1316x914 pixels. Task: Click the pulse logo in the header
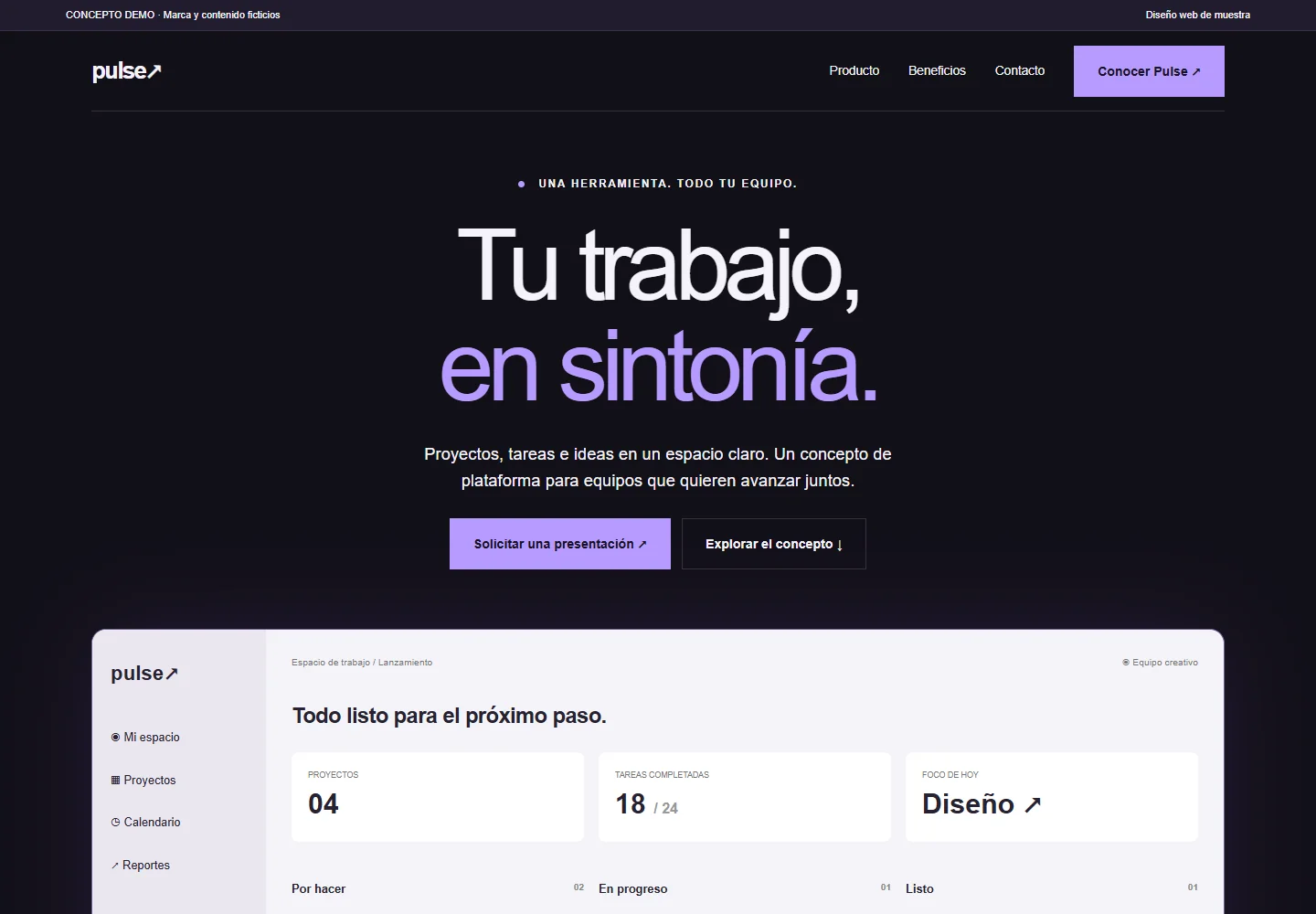pos(127,71)
